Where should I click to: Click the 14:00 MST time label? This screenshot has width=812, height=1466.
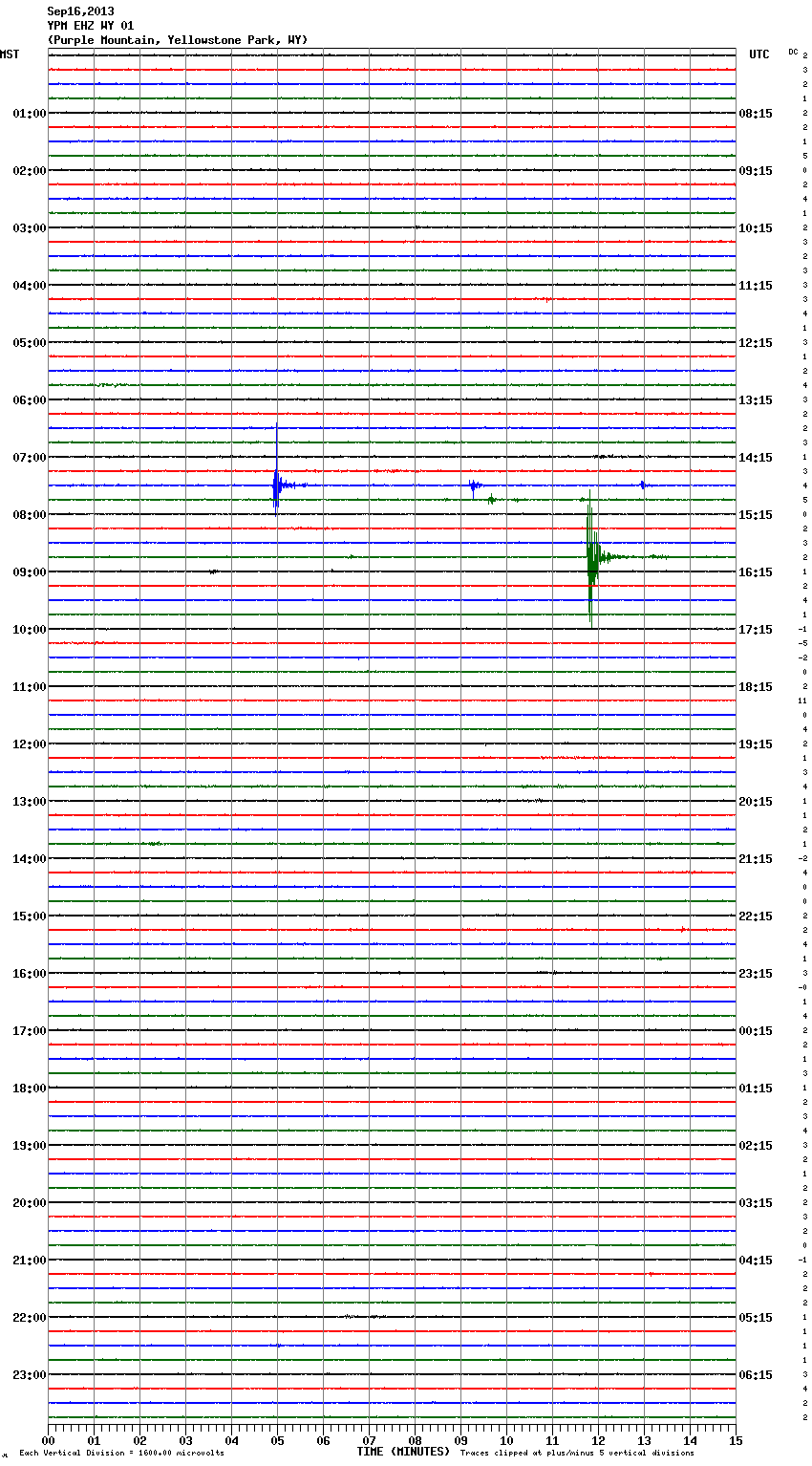coord(30,859)
